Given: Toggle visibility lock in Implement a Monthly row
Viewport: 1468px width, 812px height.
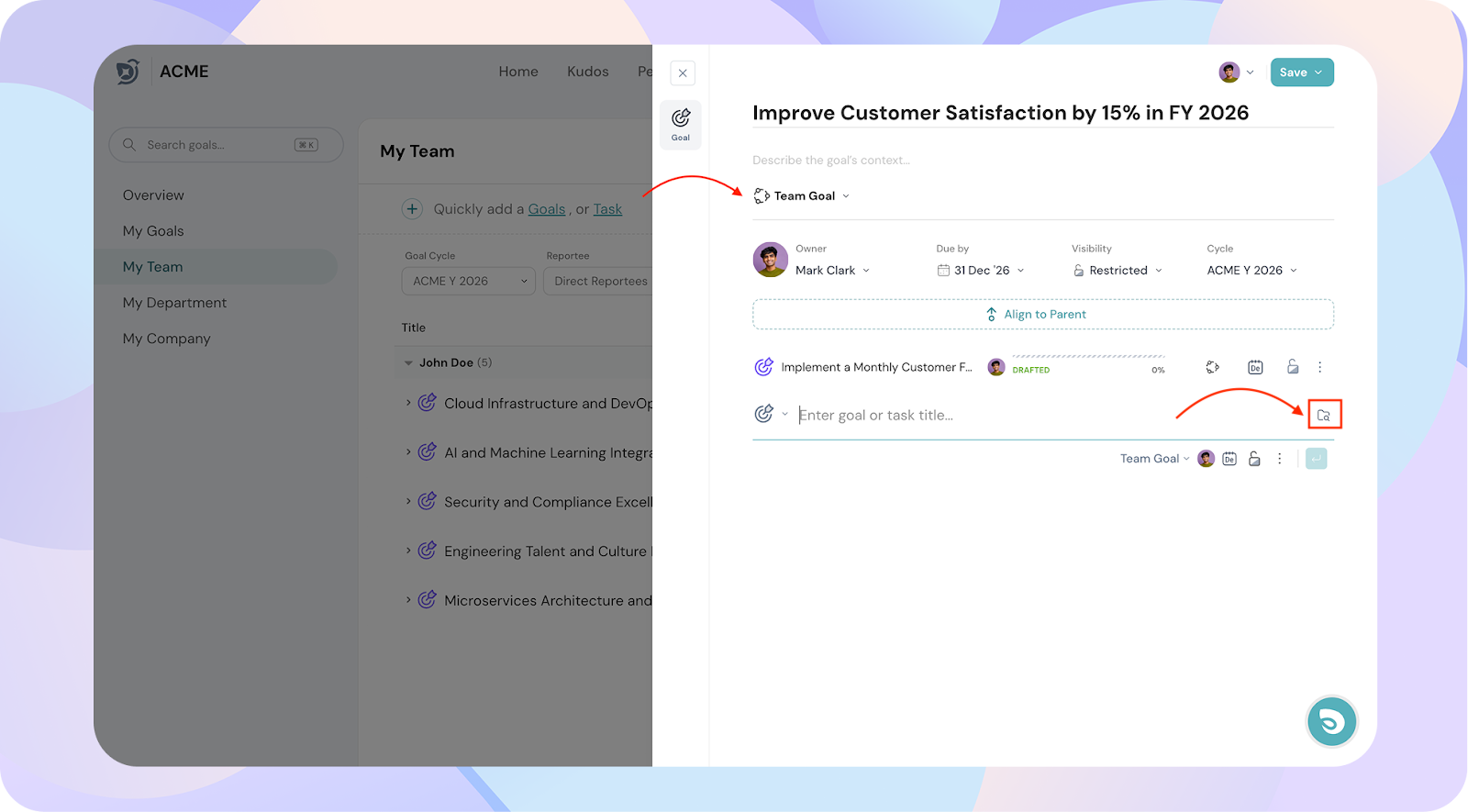Looking at the screenshot, I should point(1293,367).
